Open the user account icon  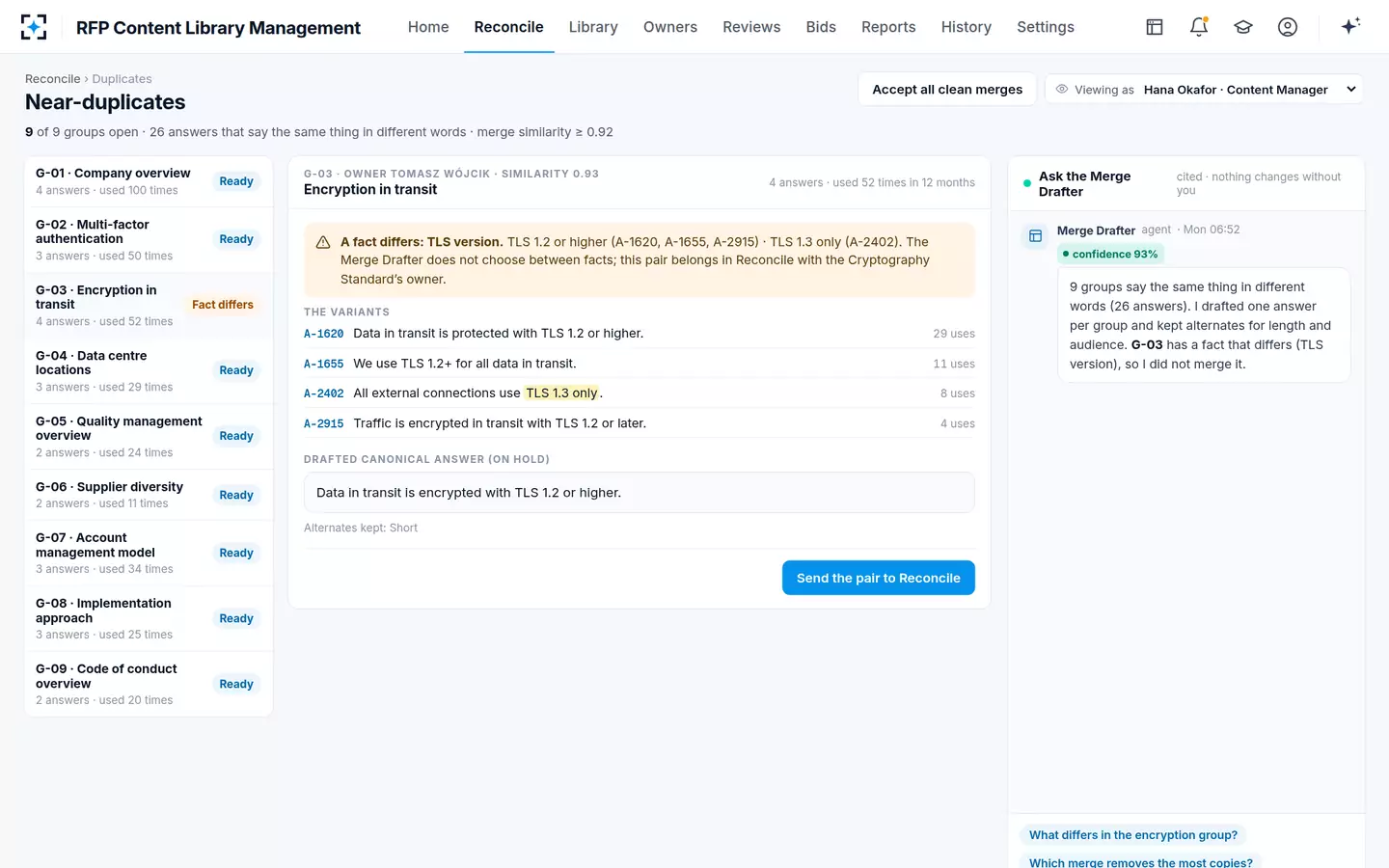pyautogui.click(x=1288, y=27)
